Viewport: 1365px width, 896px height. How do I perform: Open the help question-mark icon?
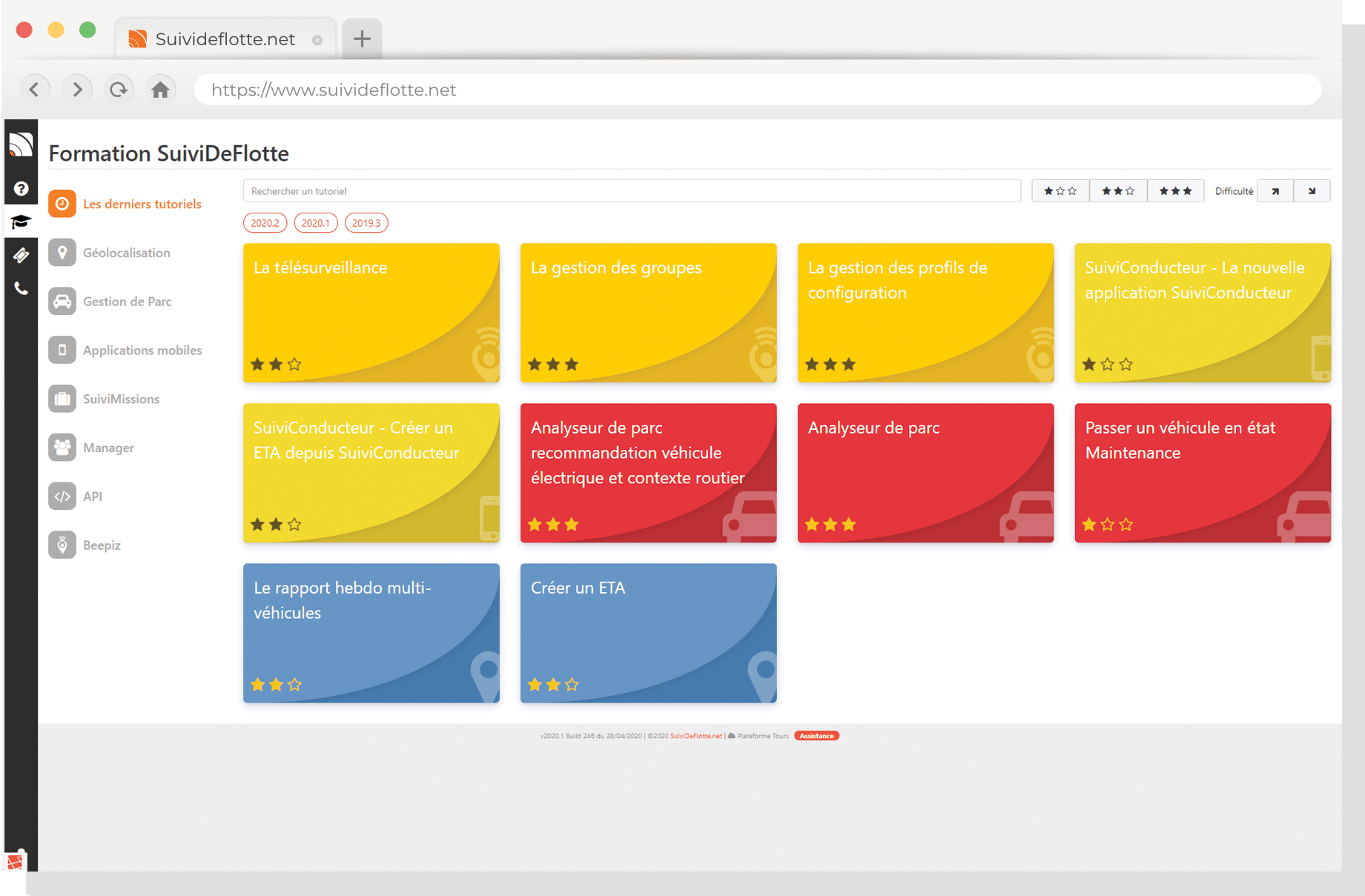[21, 189]
